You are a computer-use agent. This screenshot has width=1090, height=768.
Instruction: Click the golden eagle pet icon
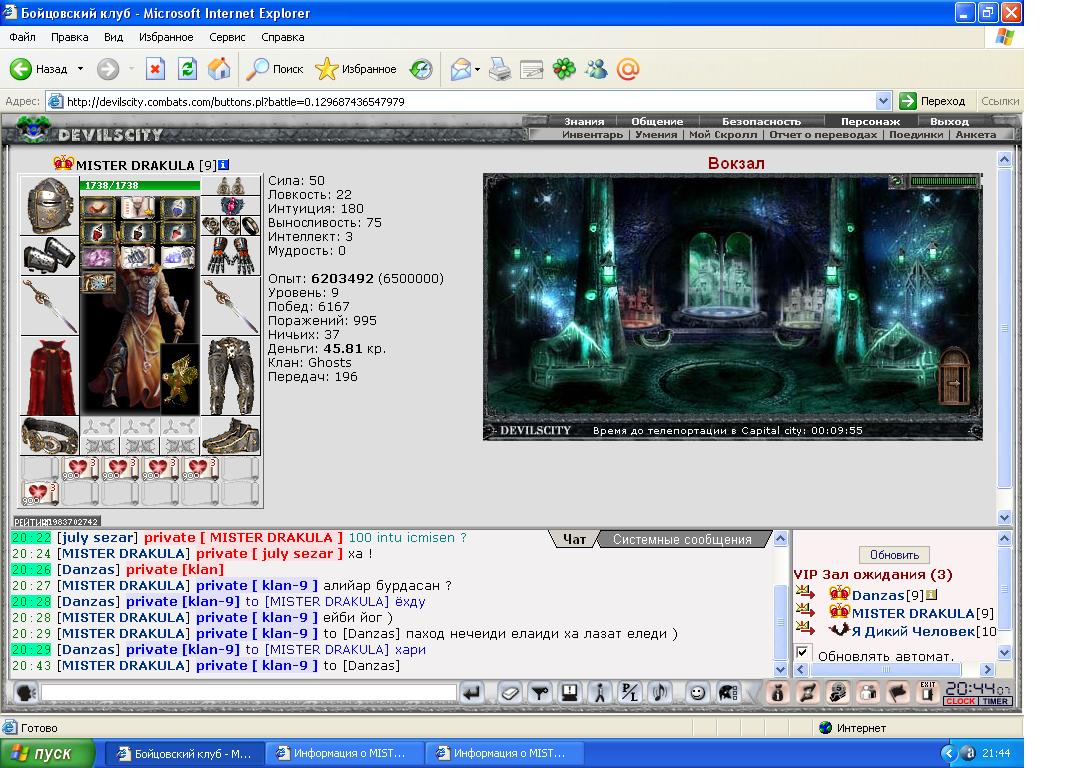pyautogui.click(x=180, y=379)
